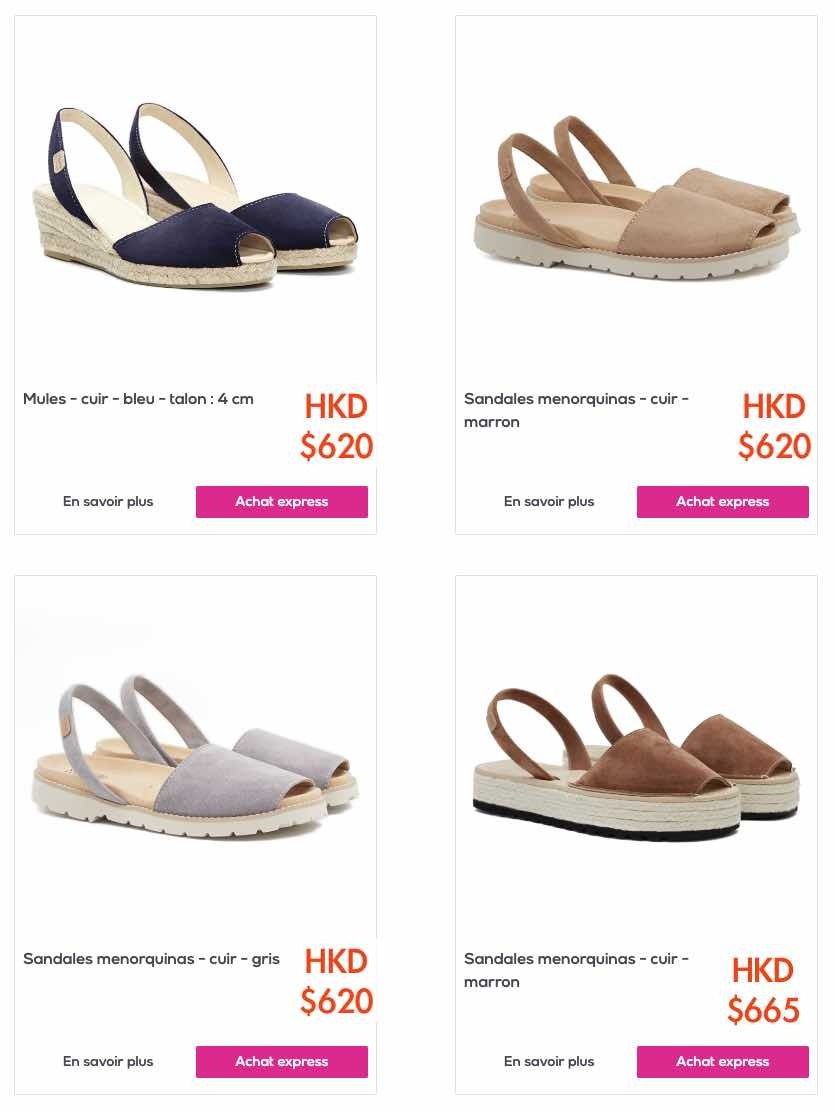The height and width of the screenshot is (1112, 835).
Task: Click HKD $620 price of top-right beige sandals
Action: pyautogui.click(x=774, y=426)
